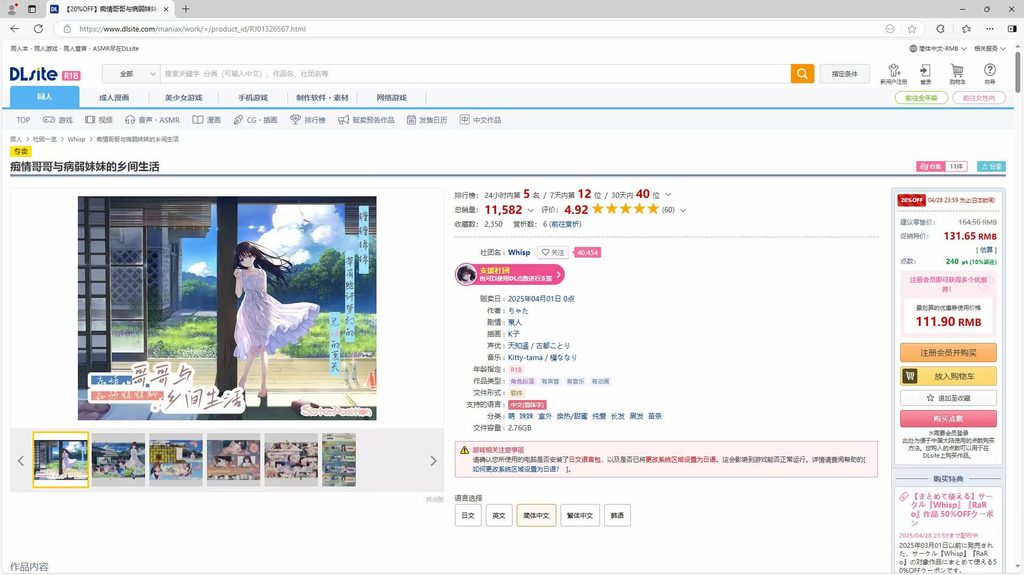This screenshot has height=575, width=1024.
Task: Expand the 简体中文-RMB language currency dropdown
Action: pos(938,48)
